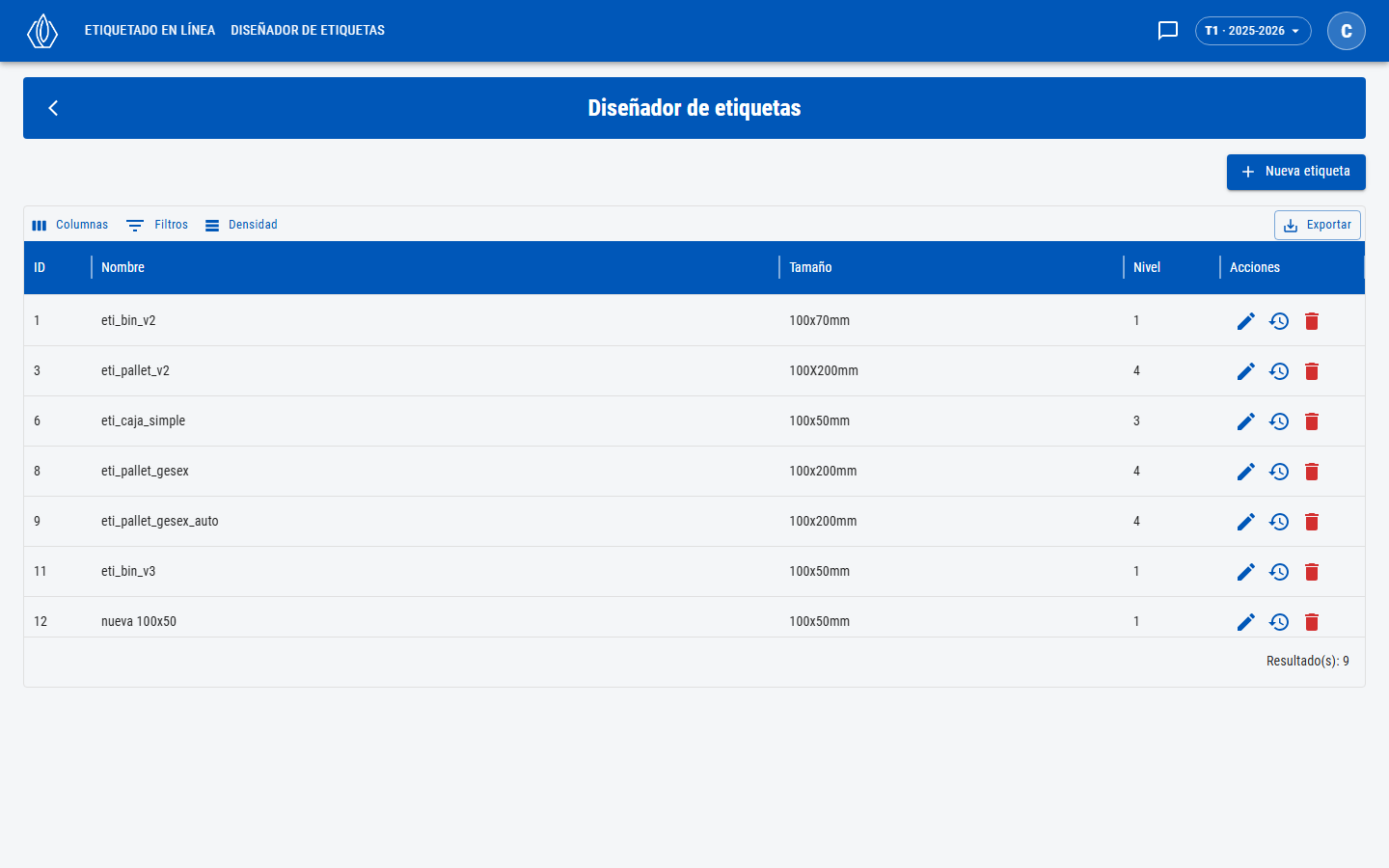Viewport: 1389px width, 868px height.
Task: Delete label eti_bin_v2
Action: point(1312,321)
